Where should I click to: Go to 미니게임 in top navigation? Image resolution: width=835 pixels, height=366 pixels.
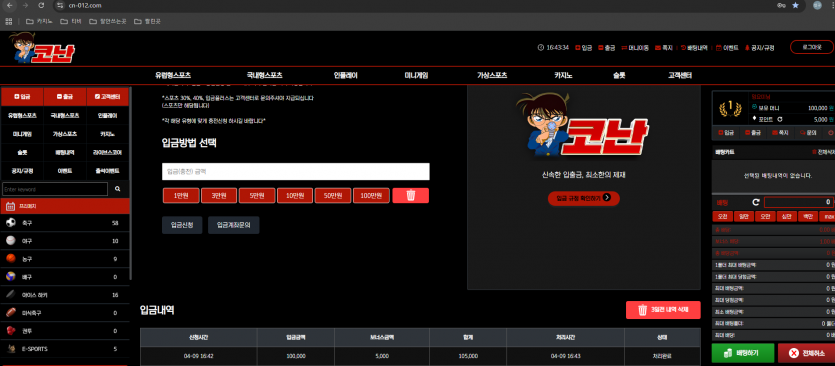click(x=416, y=76)
